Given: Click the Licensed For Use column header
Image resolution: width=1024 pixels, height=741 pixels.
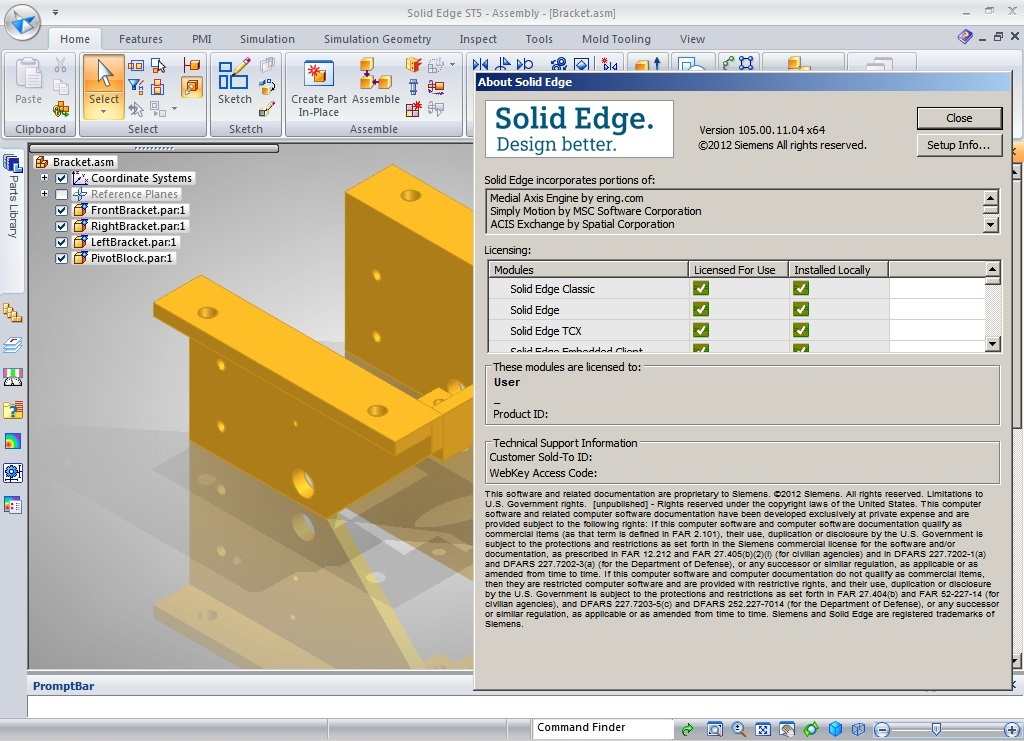Looking at the screenshot, I should point(738,270).
